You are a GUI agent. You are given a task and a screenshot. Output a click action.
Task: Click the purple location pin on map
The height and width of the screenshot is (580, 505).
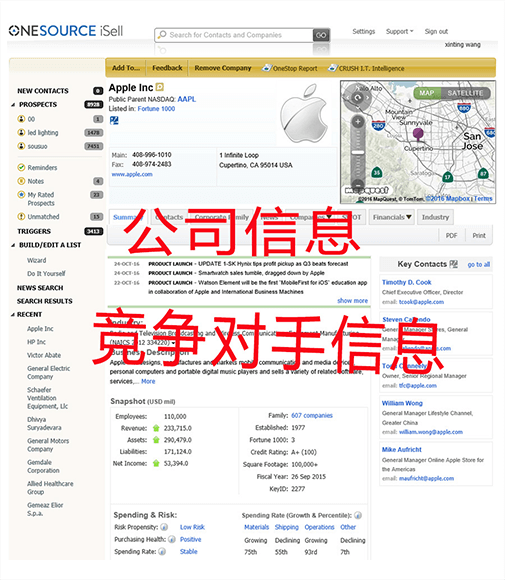(x=418, y=134)
